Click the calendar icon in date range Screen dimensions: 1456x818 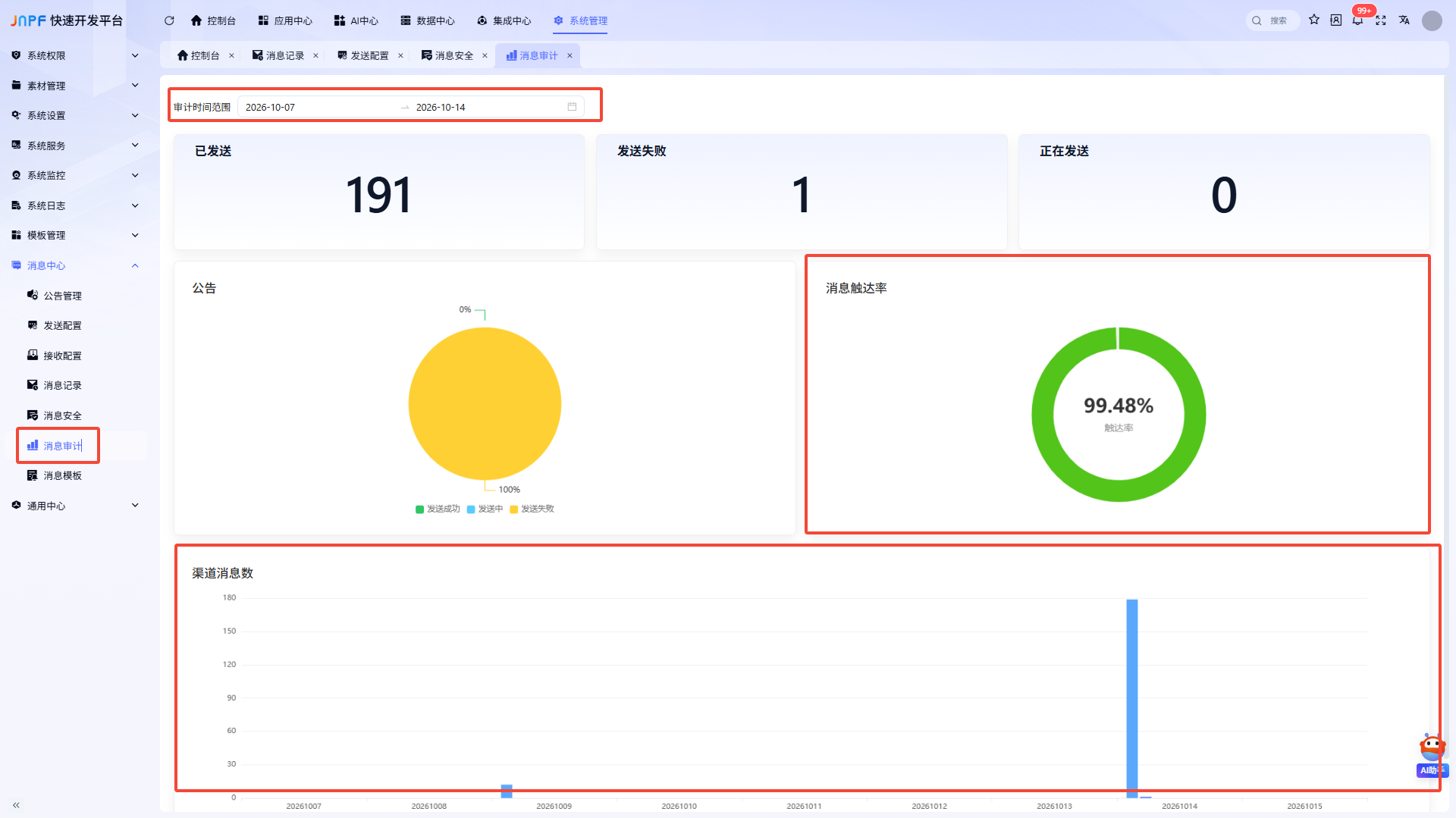pyautogui.click(x=572, y=107)
